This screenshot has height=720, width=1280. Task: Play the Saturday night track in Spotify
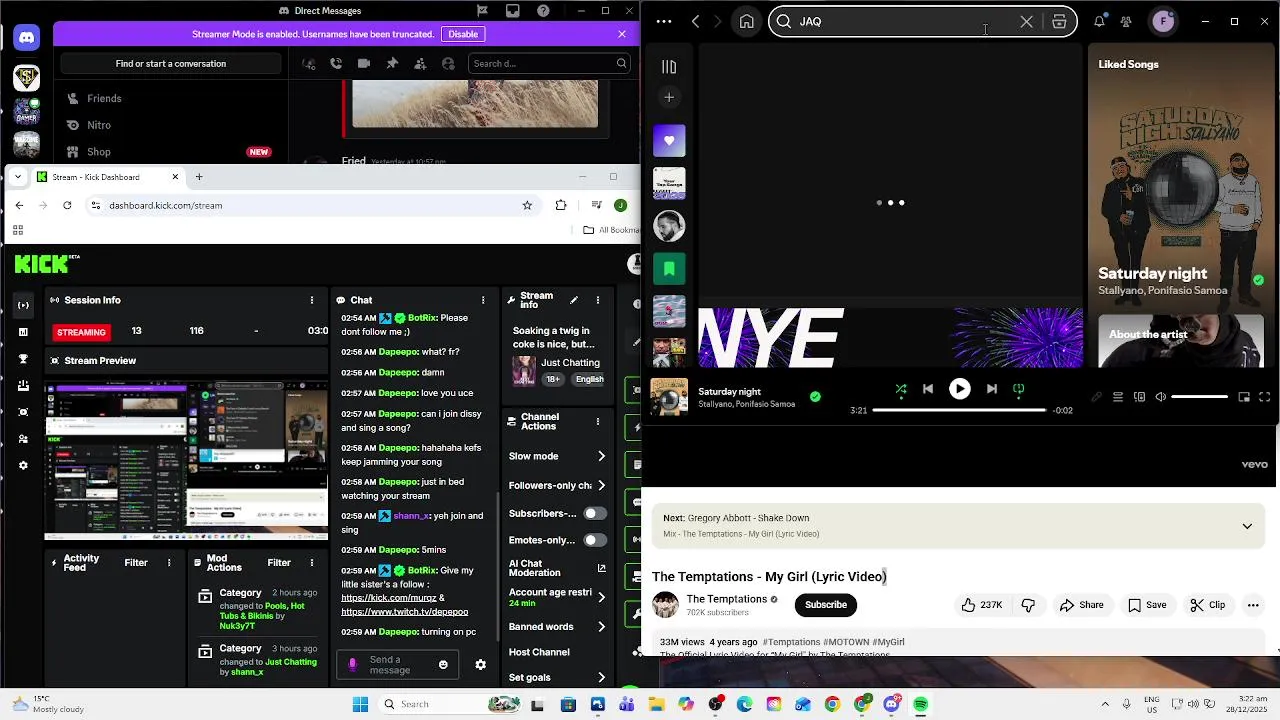tap(959, 389)
